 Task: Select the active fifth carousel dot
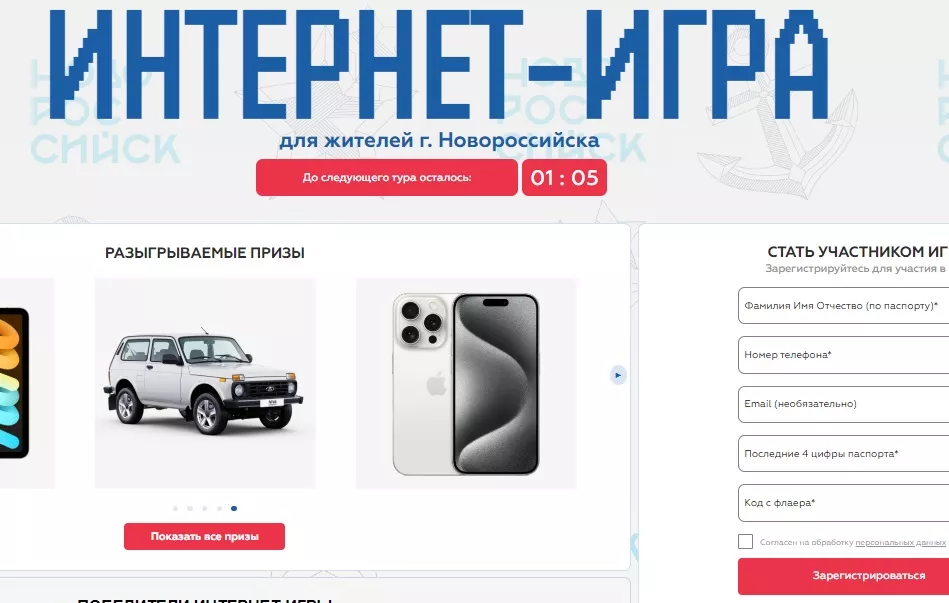coord(234,509)
